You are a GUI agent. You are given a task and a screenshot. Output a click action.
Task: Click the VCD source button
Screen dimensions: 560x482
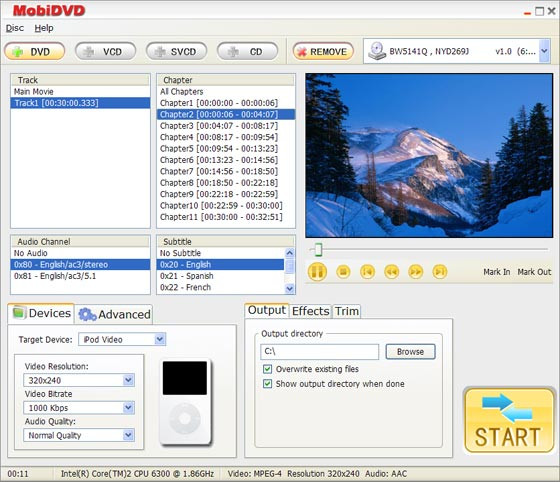pyautogui.click(x=105, y=52)
